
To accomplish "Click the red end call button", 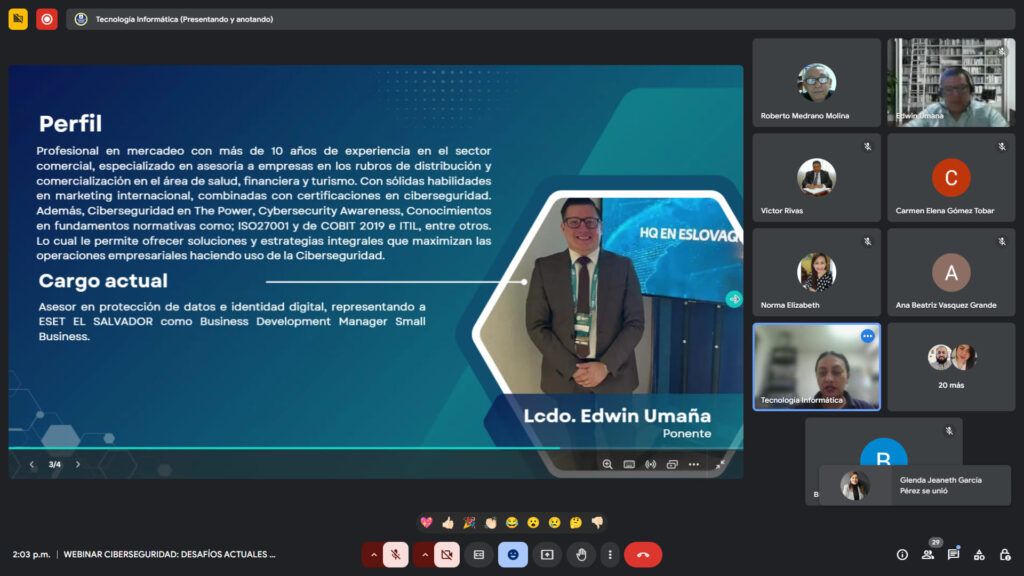I will [643, 554].
